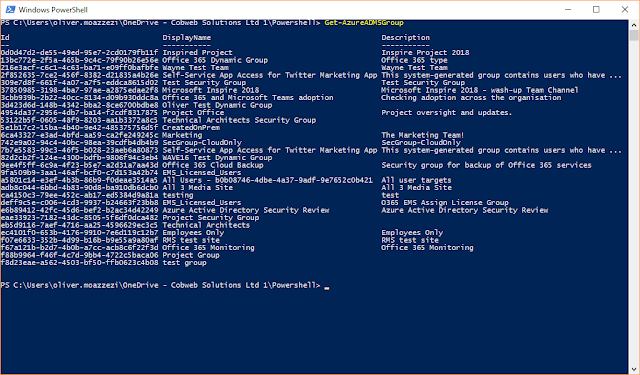The height and width of the screenshot is (375, 640).
Task: Click 'RMS test site' display name
Action: (x=191, y=240)
